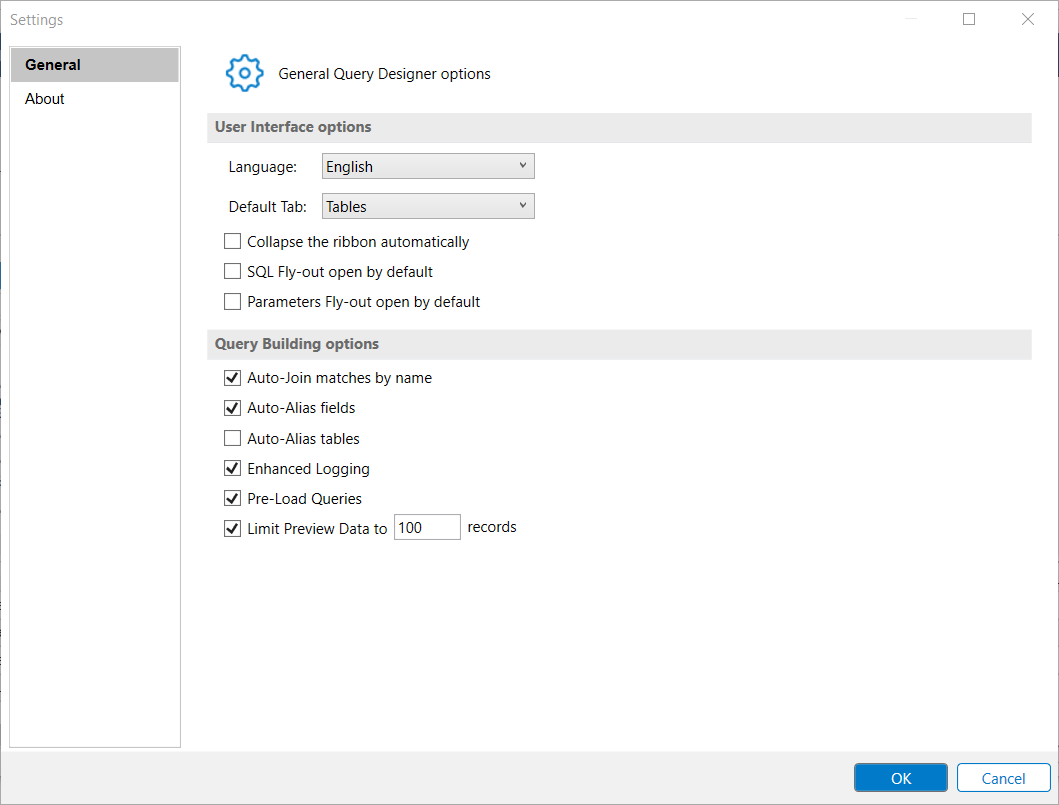1059x805 pixels.
Task: Enable Auto-Alias tables
Action: 232,438
